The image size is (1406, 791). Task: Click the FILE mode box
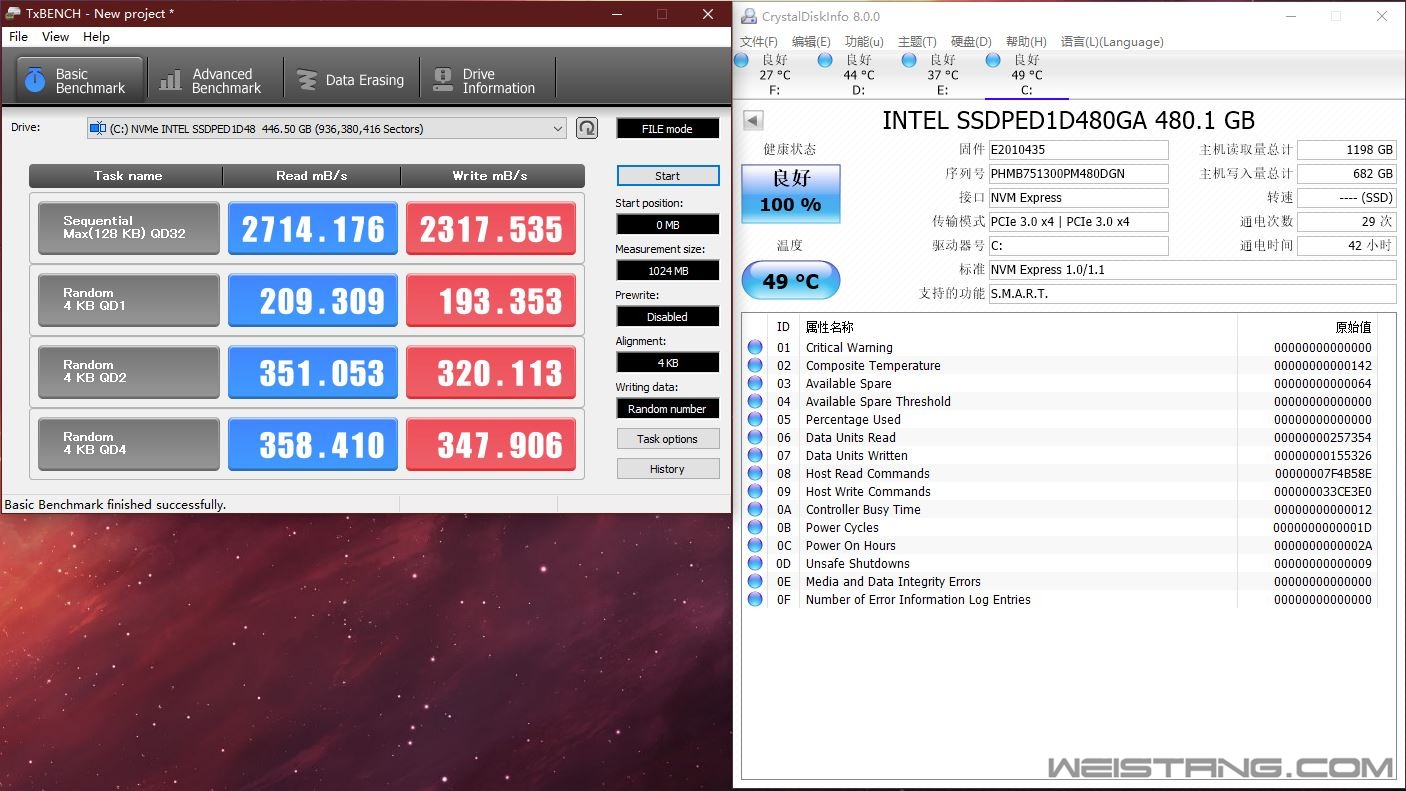tap(667, 128)
